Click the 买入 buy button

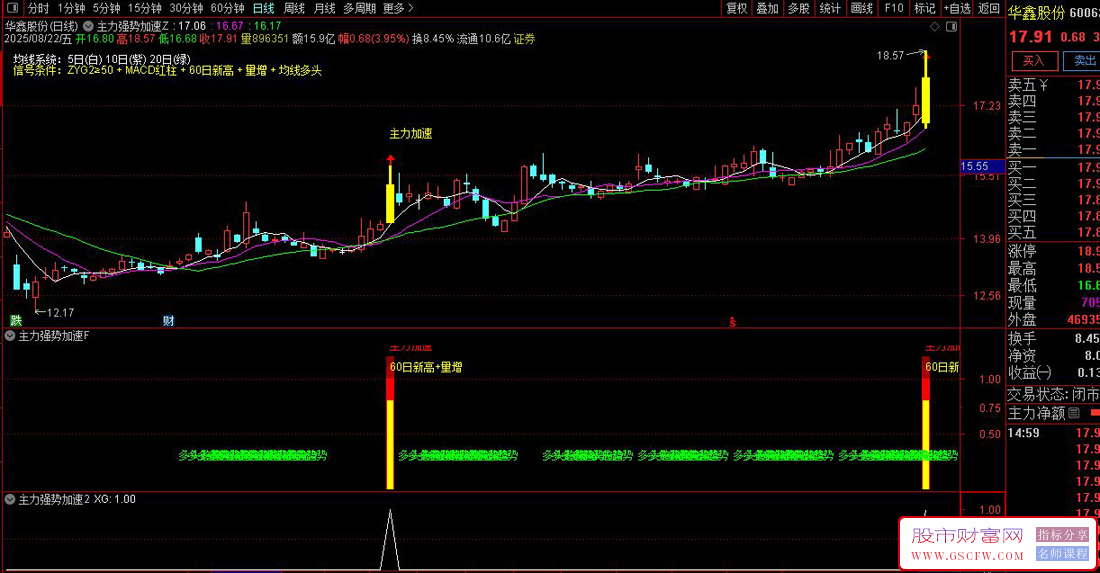[x=1033, y=61]
